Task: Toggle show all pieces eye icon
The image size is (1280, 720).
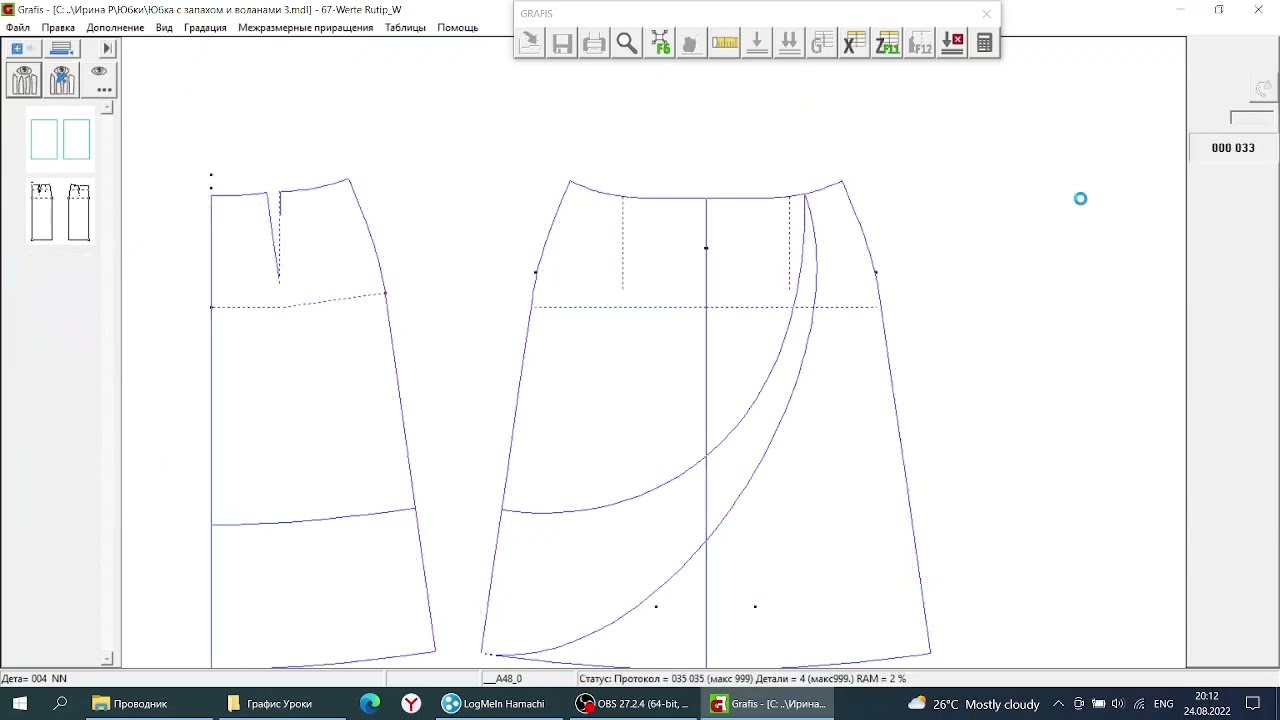Action: pos(24,80)
